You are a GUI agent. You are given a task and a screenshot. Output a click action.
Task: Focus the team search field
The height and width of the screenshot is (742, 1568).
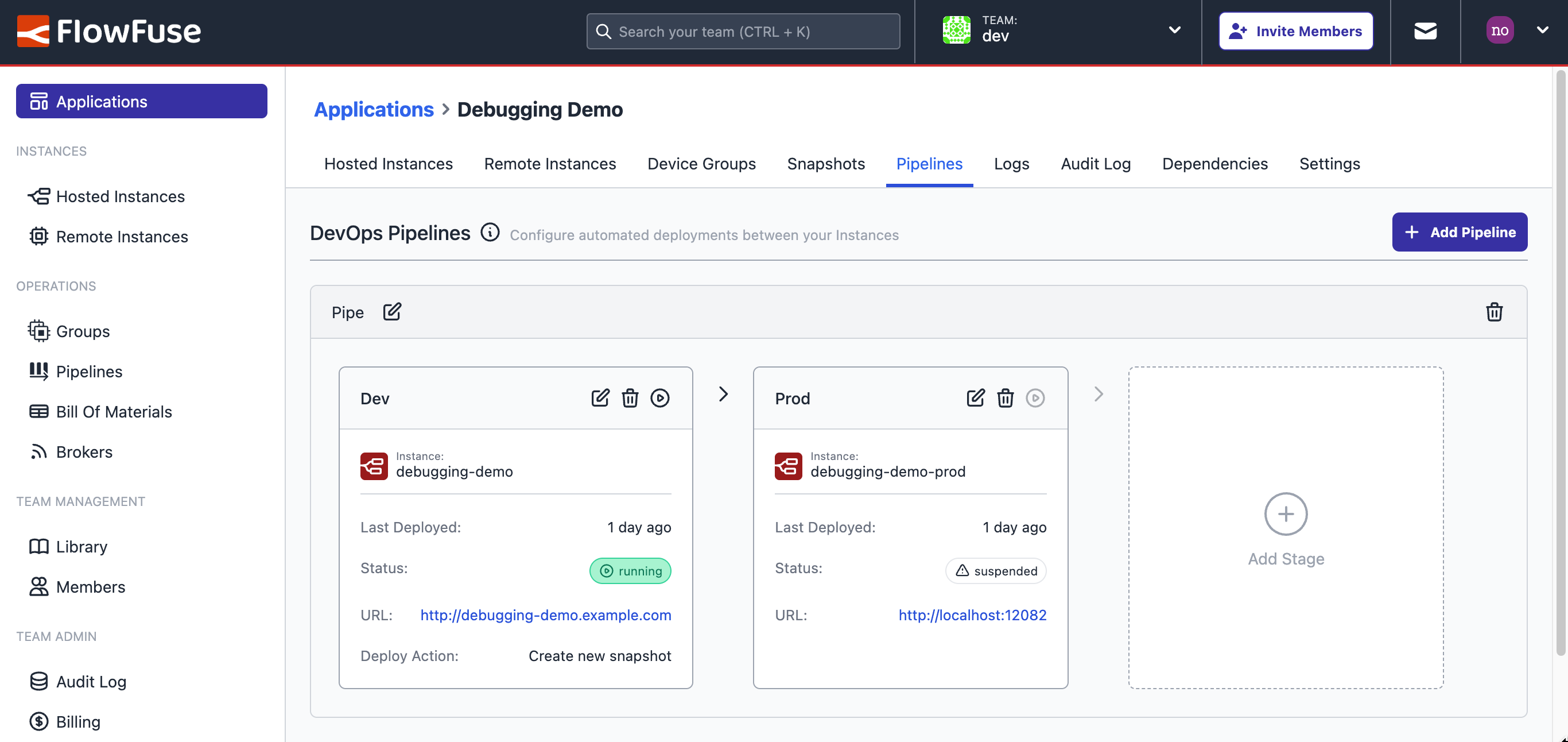[743, 32]
